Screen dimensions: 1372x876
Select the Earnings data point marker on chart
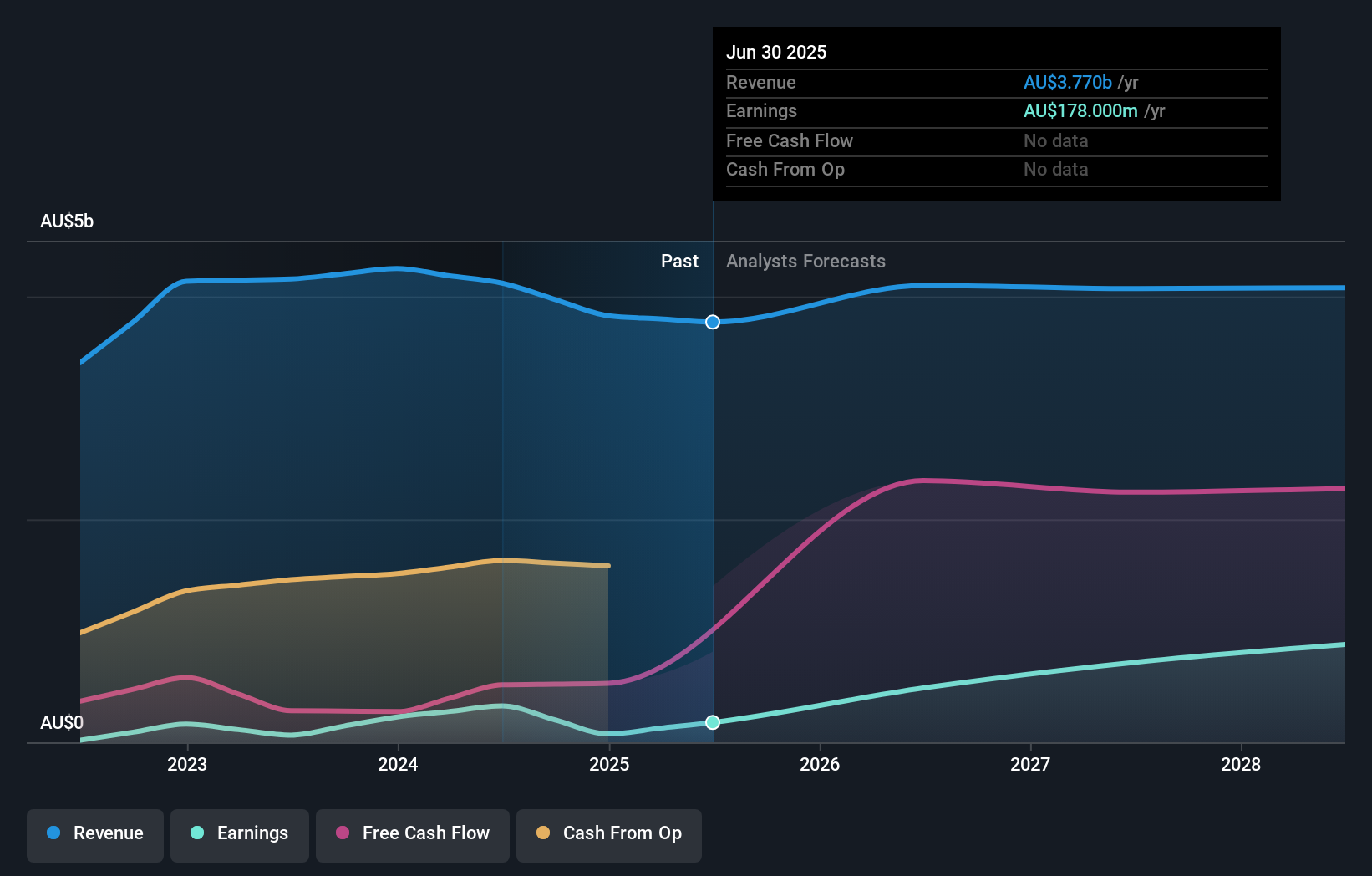click(x=712, y=722)
